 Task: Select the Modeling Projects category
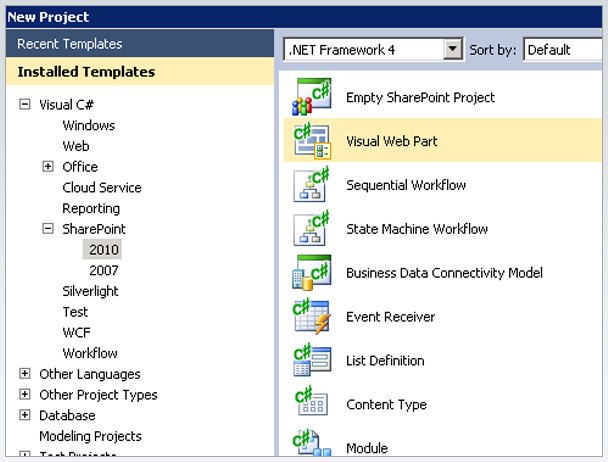(90, 436)
